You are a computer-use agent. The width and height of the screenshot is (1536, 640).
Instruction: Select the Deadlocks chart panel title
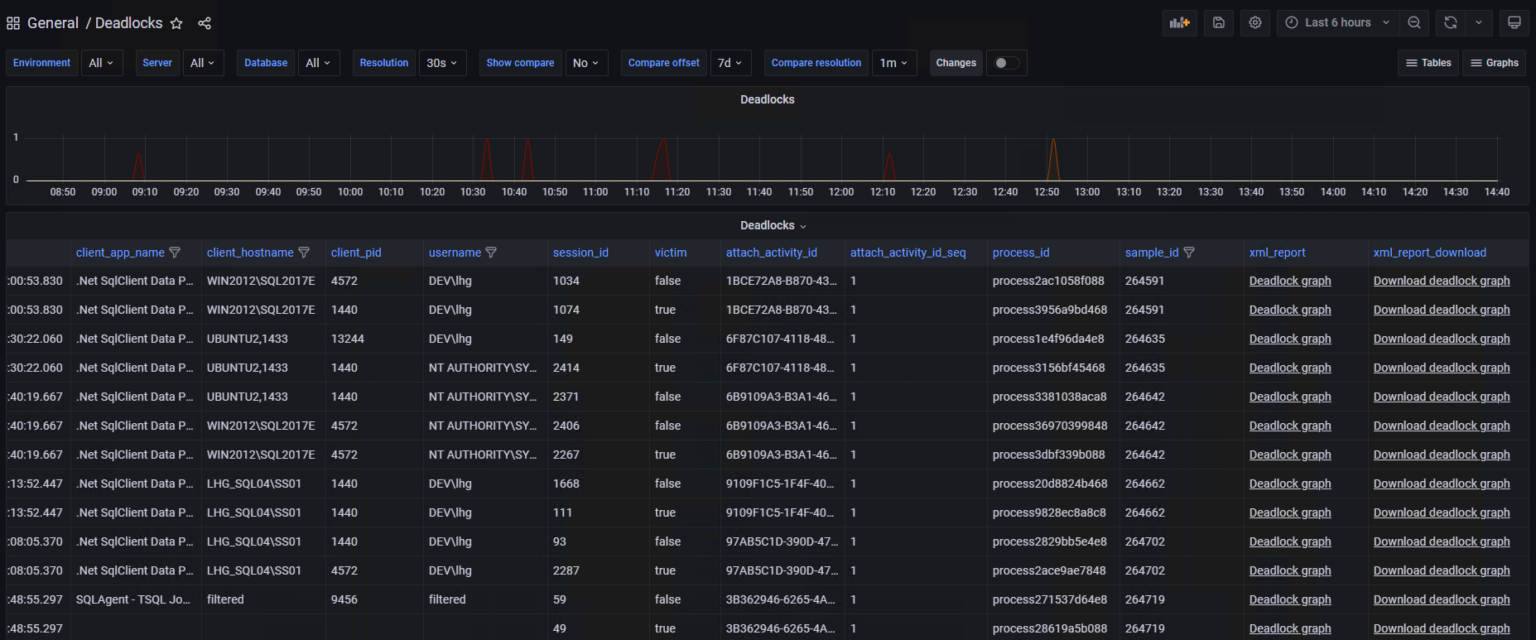[767, 100]
